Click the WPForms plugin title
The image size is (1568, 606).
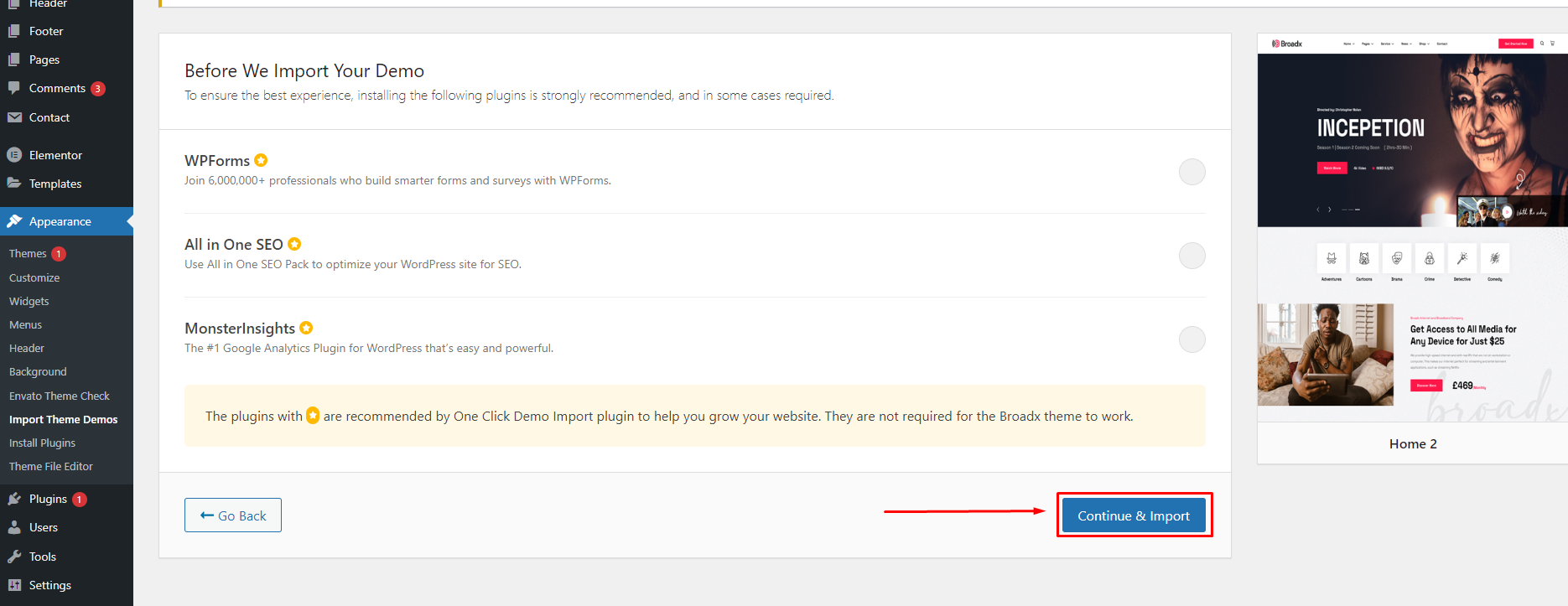tap(217, 160)
